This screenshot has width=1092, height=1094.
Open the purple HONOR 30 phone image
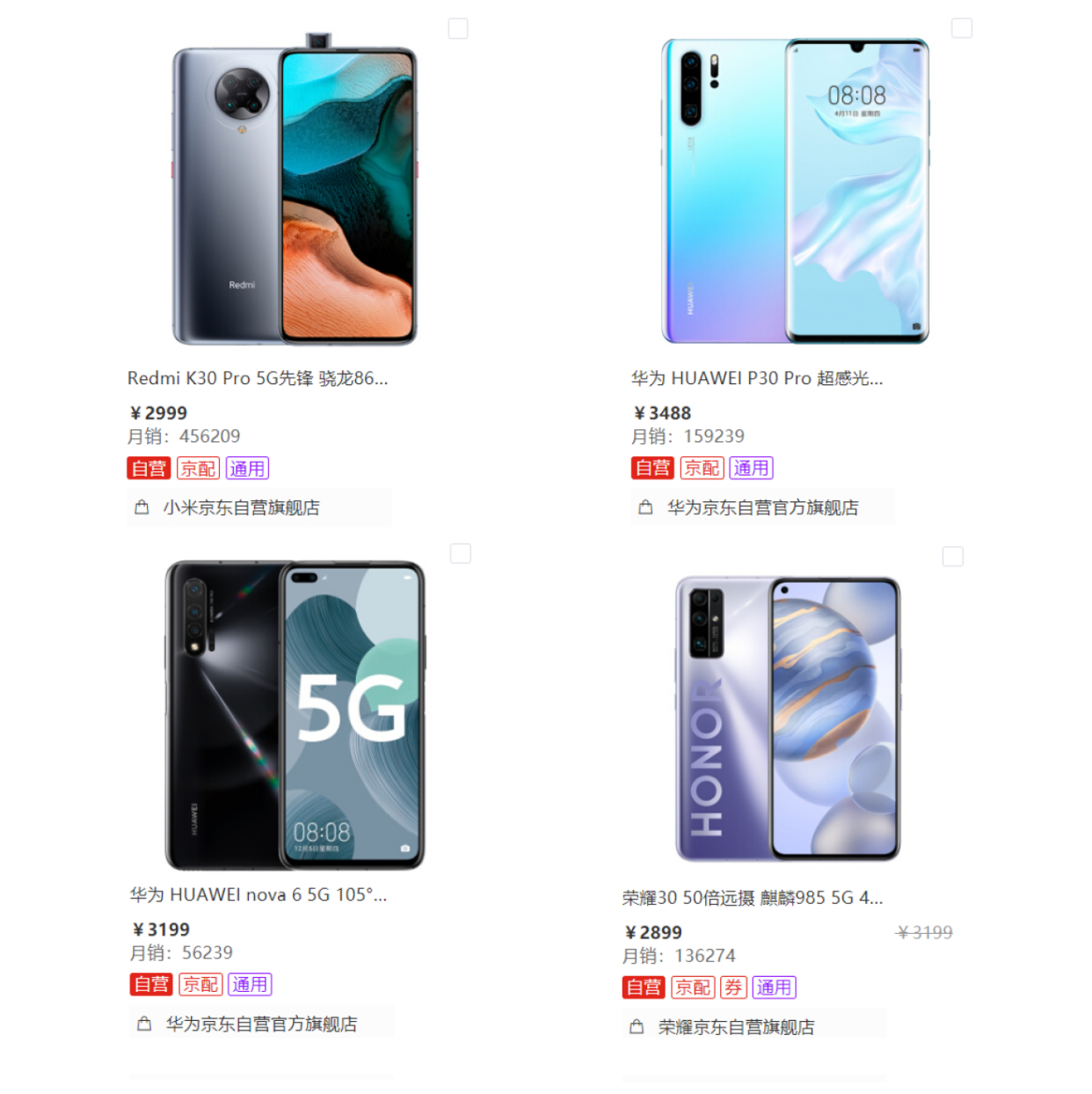[788, 719]
